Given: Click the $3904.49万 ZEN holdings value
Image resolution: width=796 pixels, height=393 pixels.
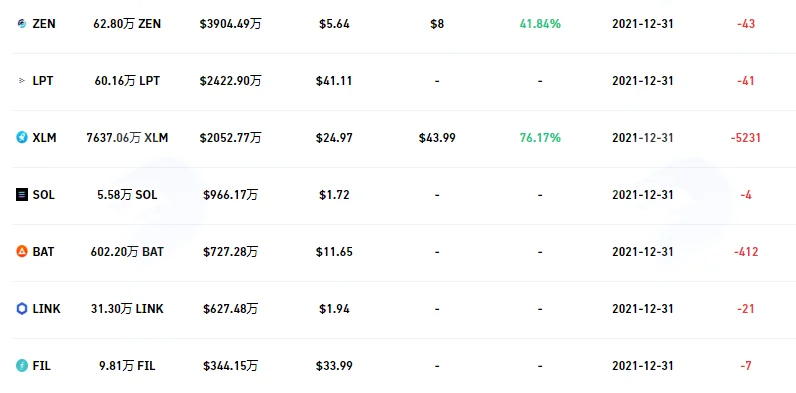Looking at the screenshot, I should tap(230, 24).
